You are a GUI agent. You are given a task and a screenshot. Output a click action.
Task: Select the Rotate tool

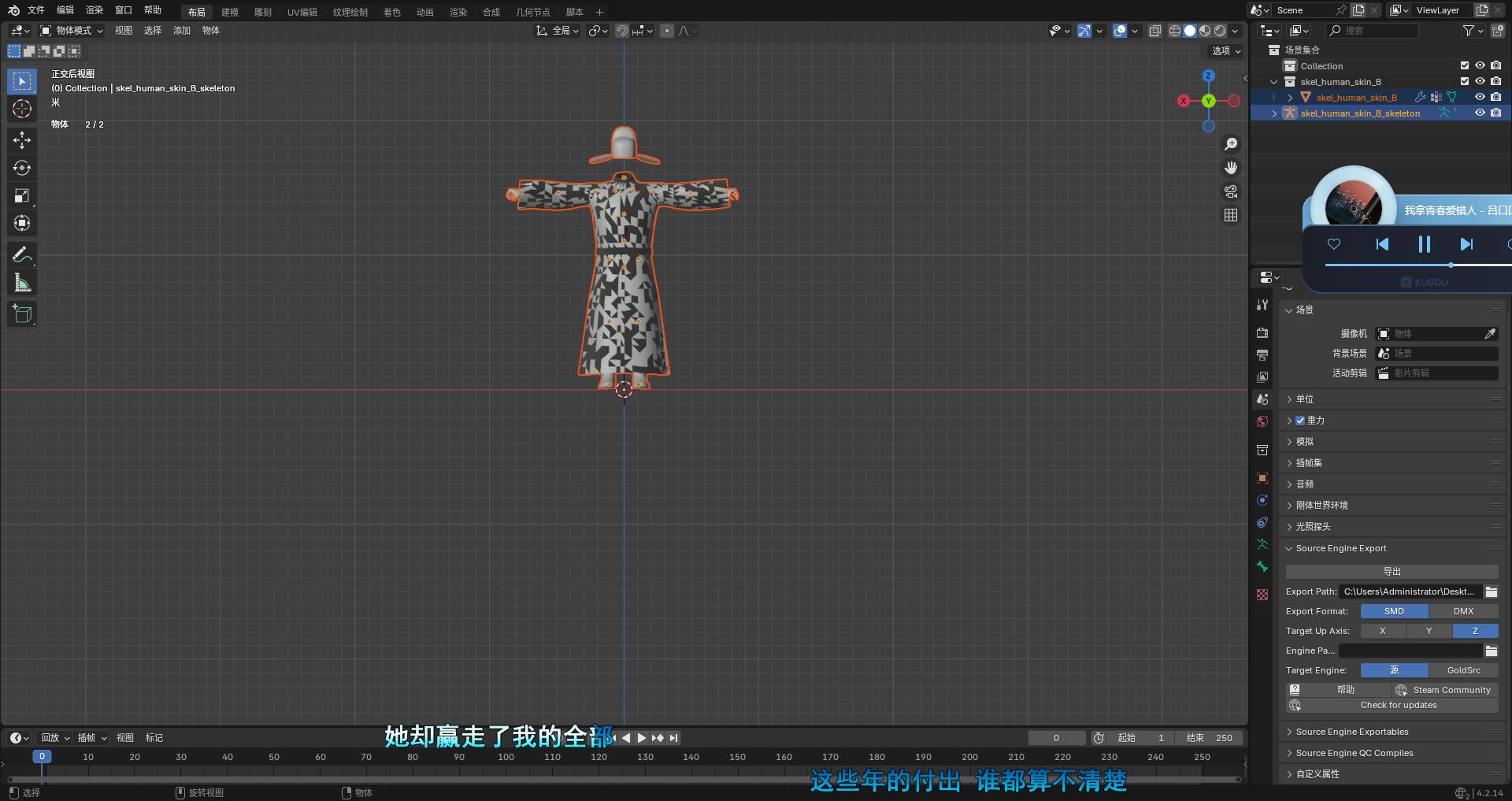pyautogui.click(x=22, y=168)
